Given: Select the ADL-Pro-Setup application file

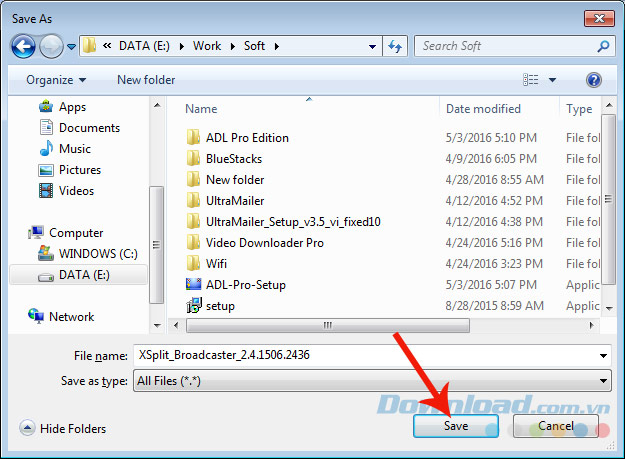Looking at the screenshot, I should pos(246,285).
